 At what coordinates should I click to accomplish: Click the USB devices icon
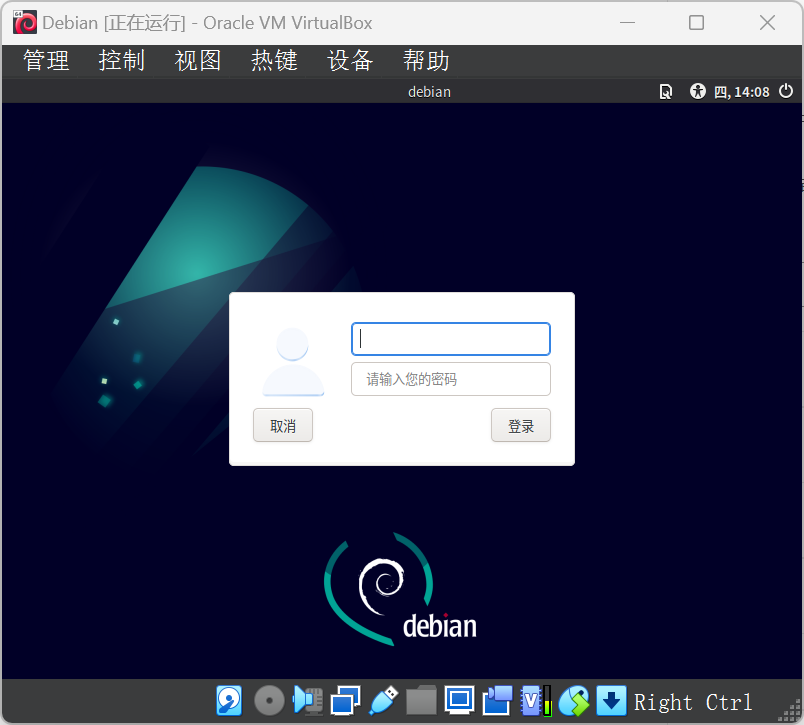coord(384,701)
